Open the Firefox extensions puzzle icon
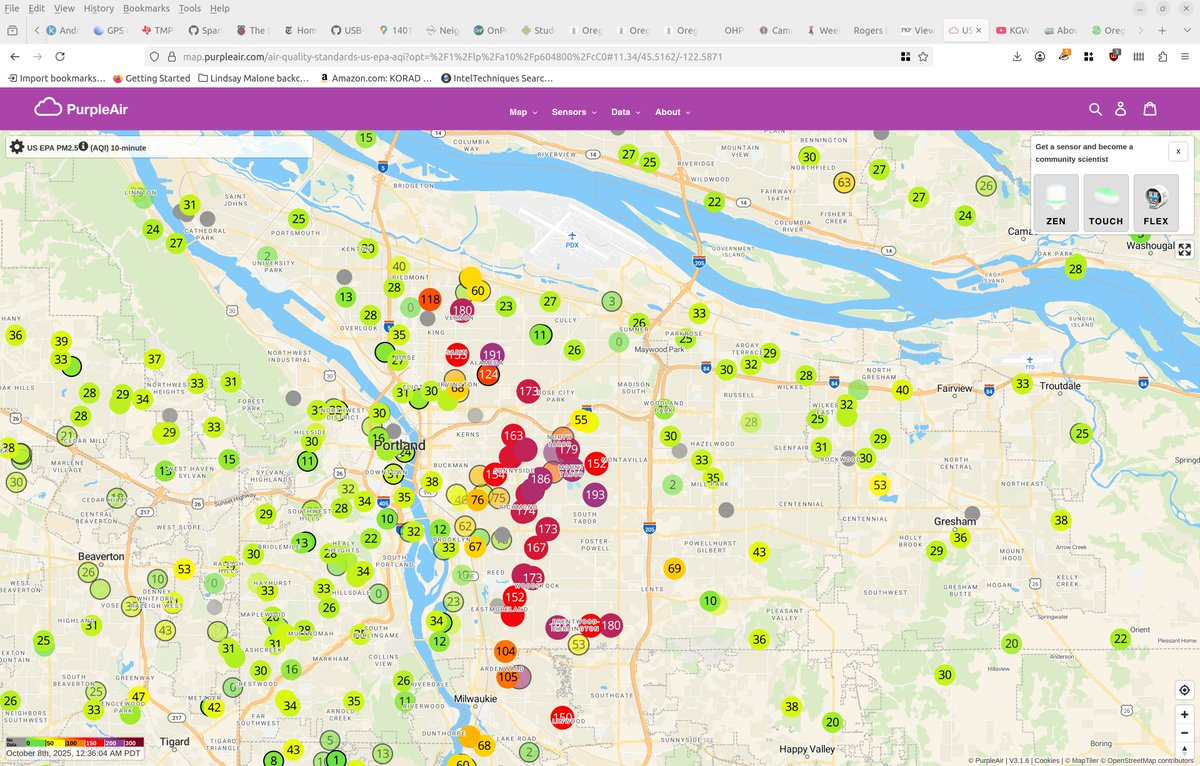Screen dimensions: 1200x766 coord(1088,57)
